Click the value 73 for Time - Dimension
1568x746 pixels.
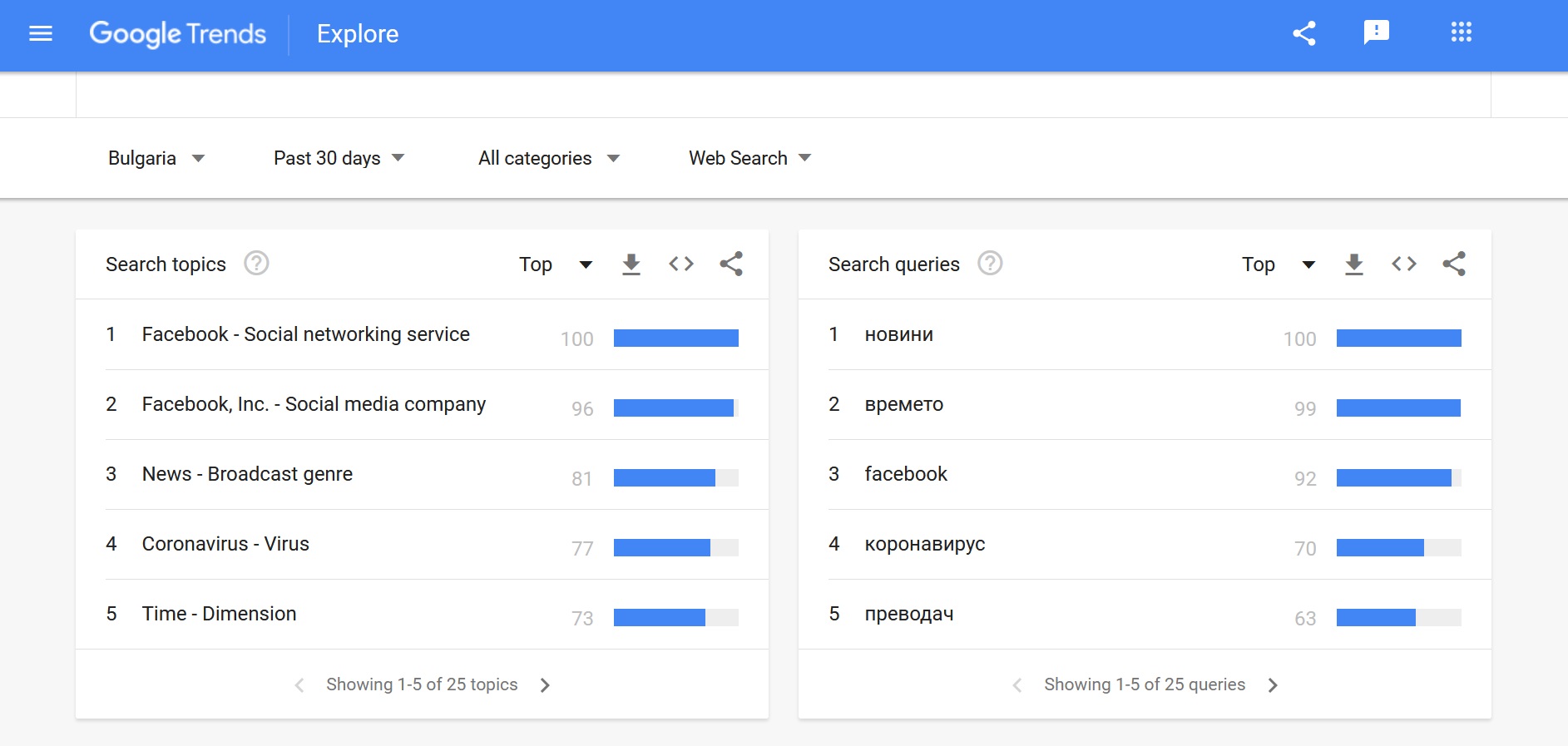[x=582, y=619]
